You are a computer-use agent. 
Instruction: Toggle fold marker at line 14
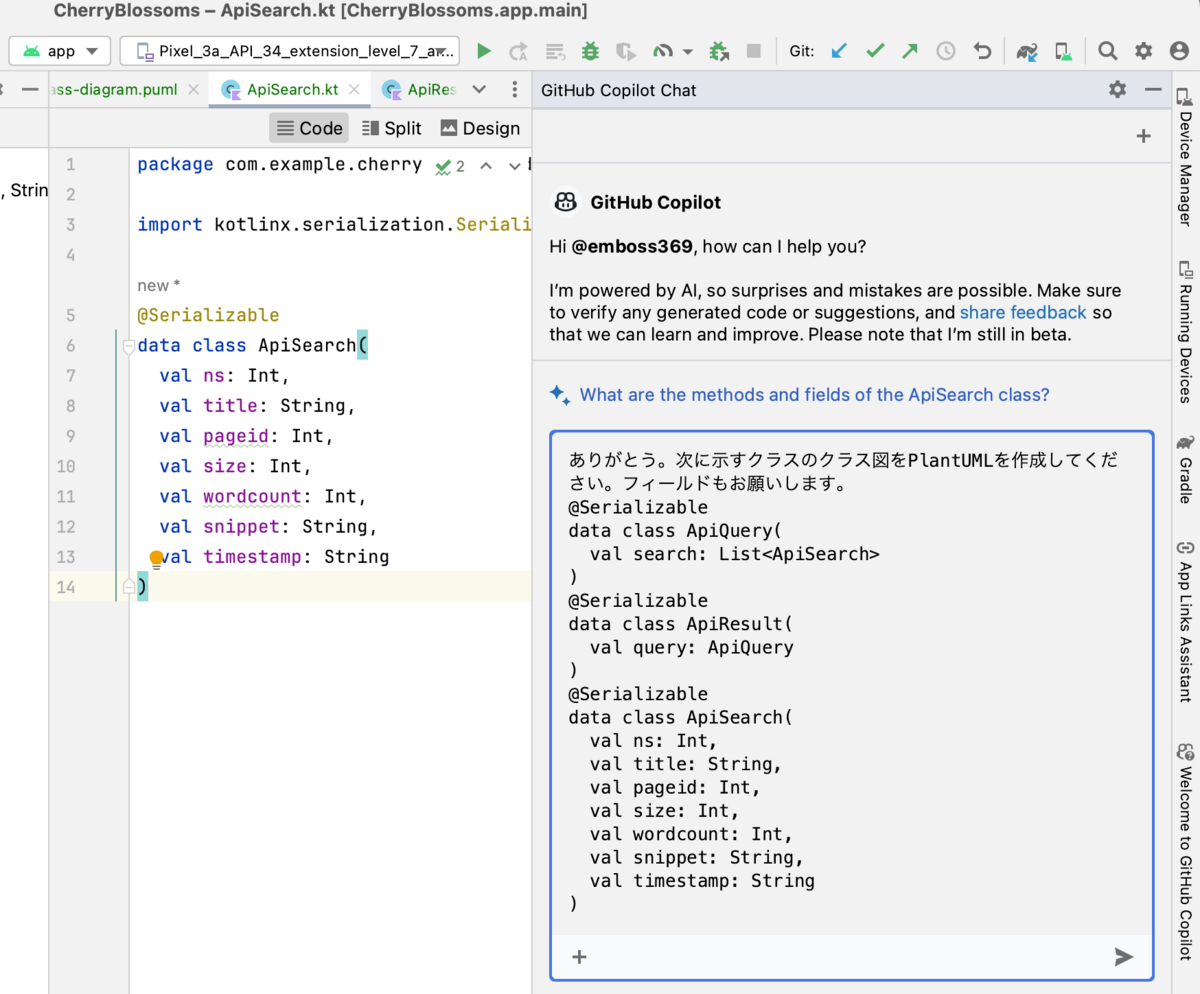pos(128,587)
